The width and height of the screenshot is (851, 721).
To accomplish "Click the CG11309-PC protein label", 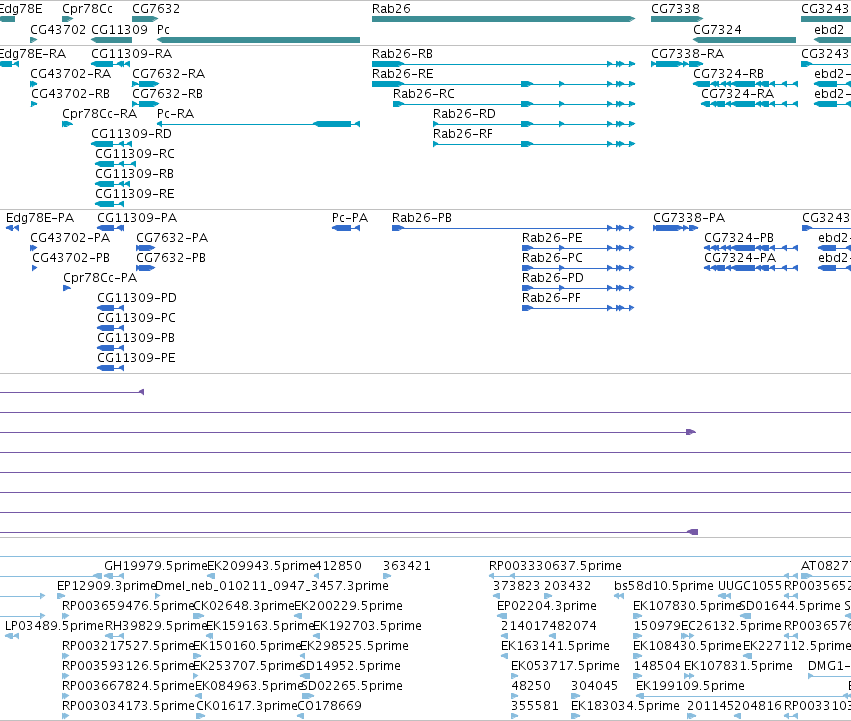I will point(136,319).
